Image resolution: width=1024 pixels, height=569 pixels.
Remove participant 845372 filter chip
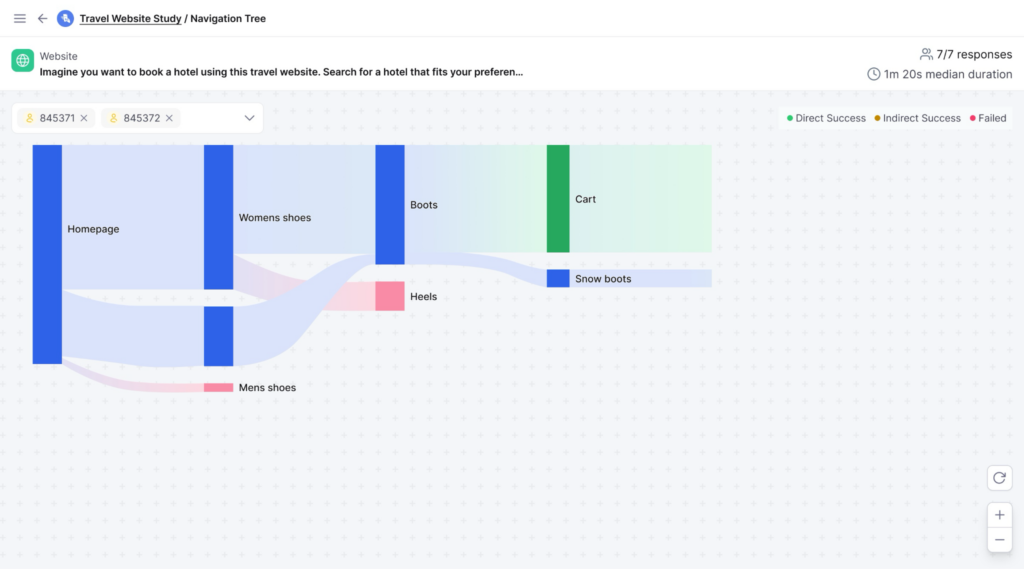pos(169,118)
